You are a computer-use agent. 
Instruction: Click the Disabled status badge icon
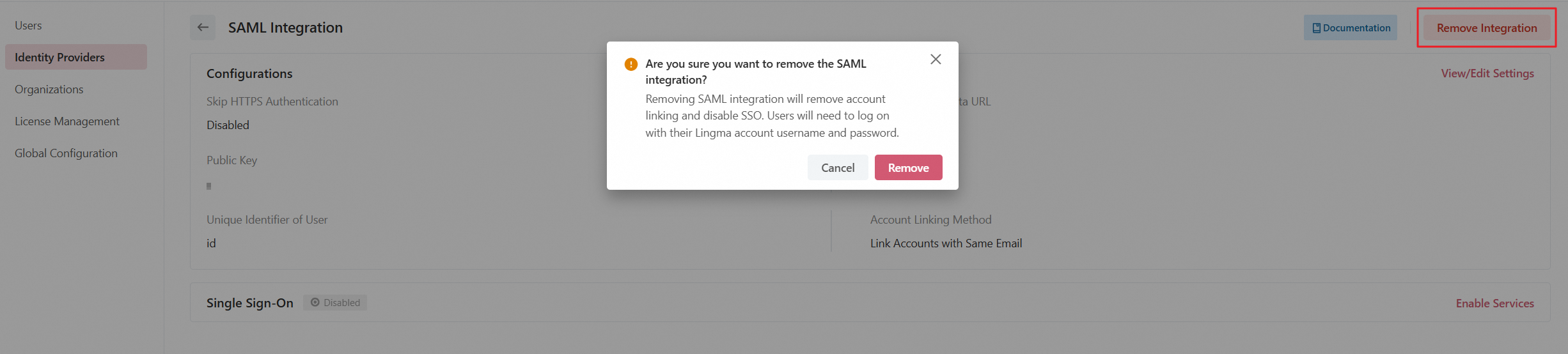point(315,303)
